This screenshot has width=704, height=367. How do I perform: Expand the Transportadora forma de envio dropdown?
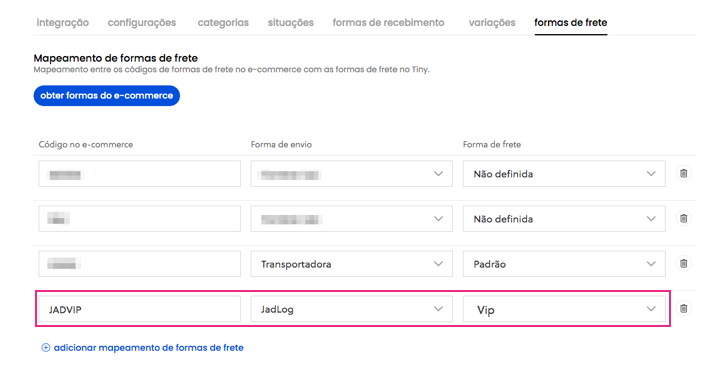[352, 264]
